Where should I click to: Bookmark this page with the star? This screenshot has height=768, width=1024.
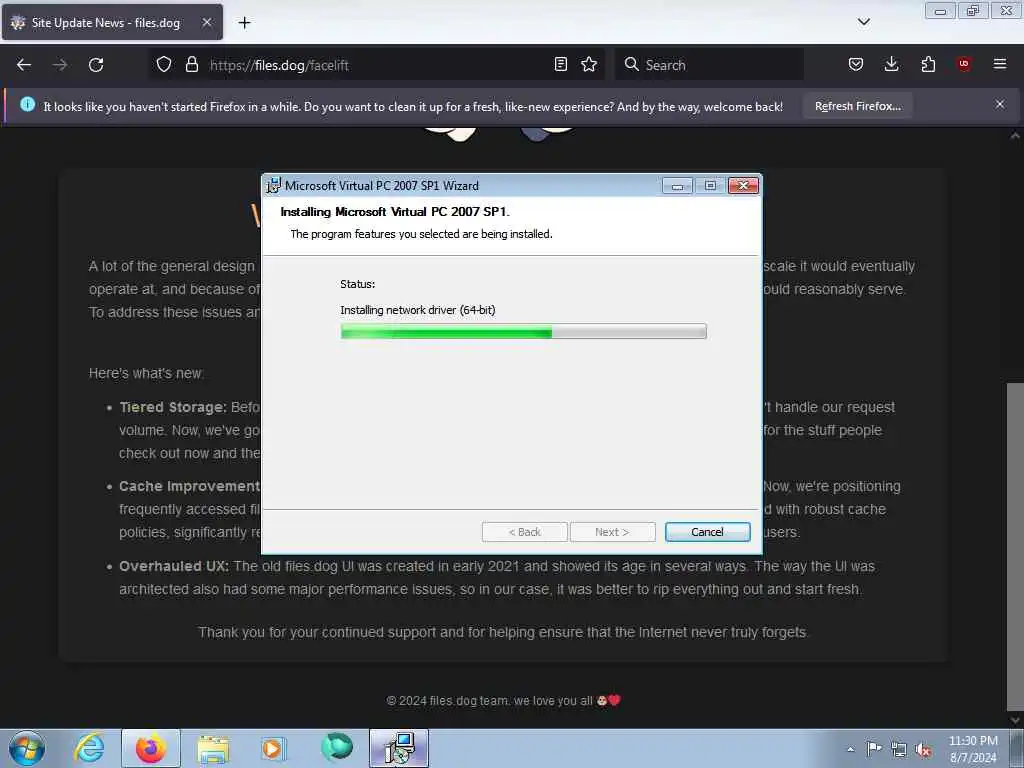coord(589,64)
